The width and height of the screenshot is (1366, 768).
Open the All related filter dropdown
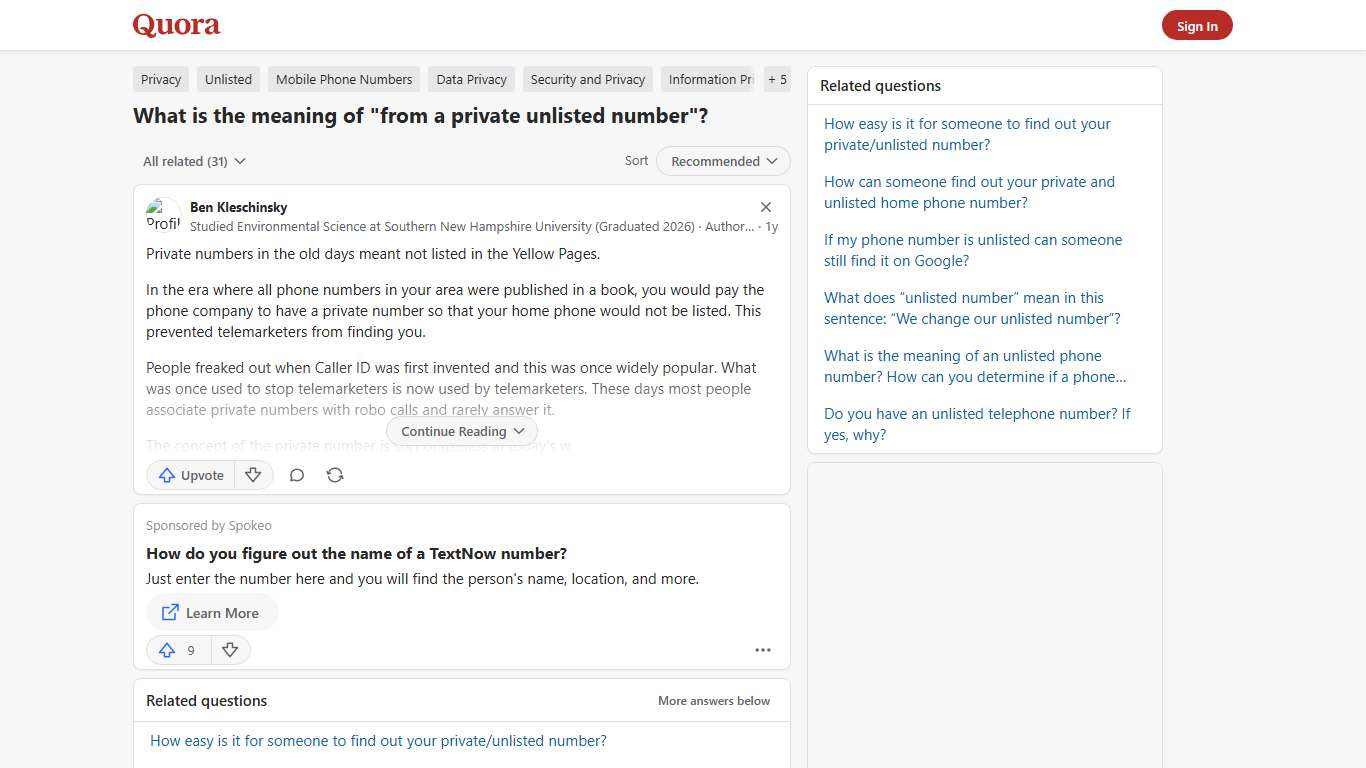(x=193, y=161)
